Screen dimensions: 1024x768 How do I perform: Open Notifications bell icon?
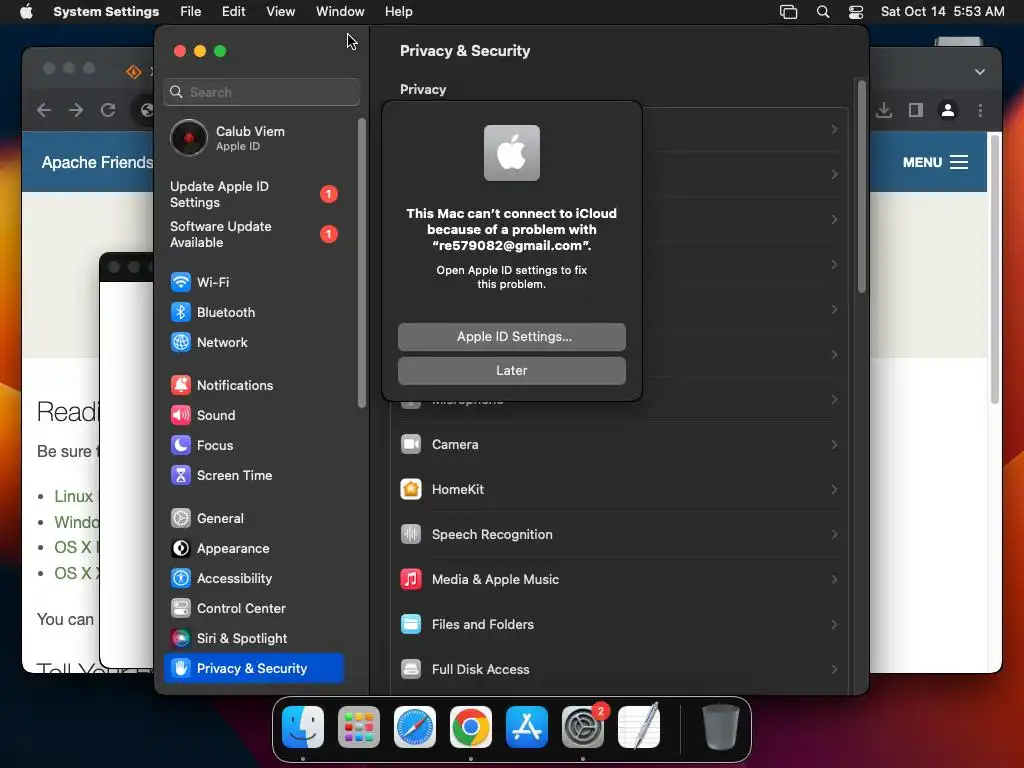coord(180,385)
